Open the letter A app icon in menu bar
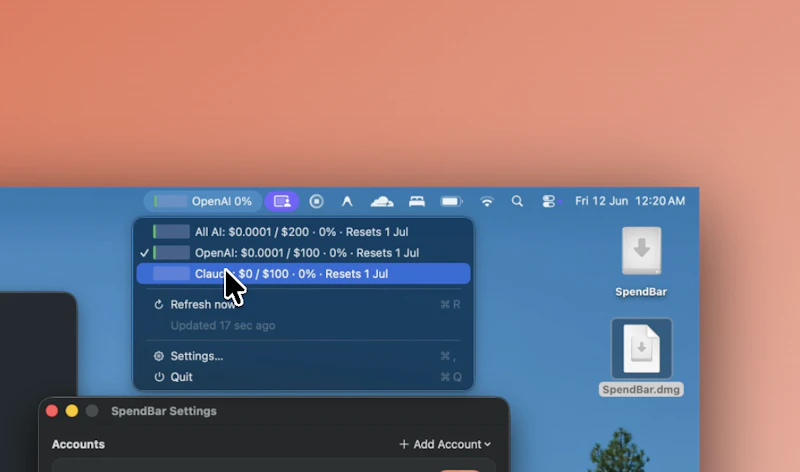800x472 pixels. coord(347,202)
